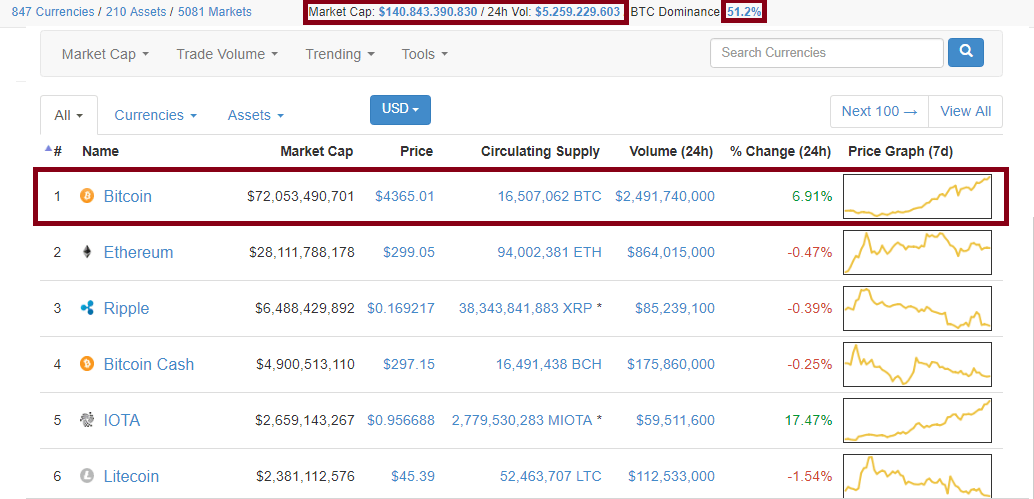Click the Bitcoin Cash coin icon
This screenshot has height=499, width=1034.
[86, 364]
